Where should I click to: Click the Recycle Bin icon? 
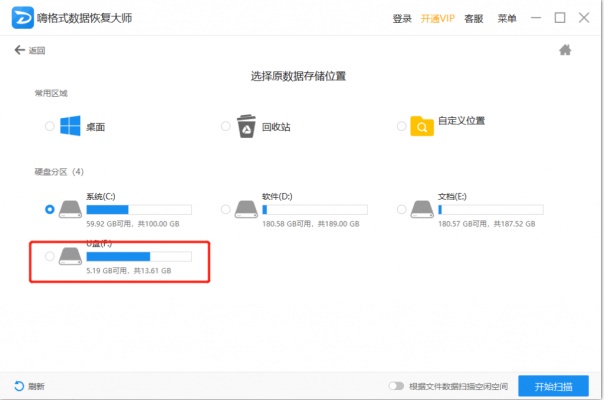246,126
